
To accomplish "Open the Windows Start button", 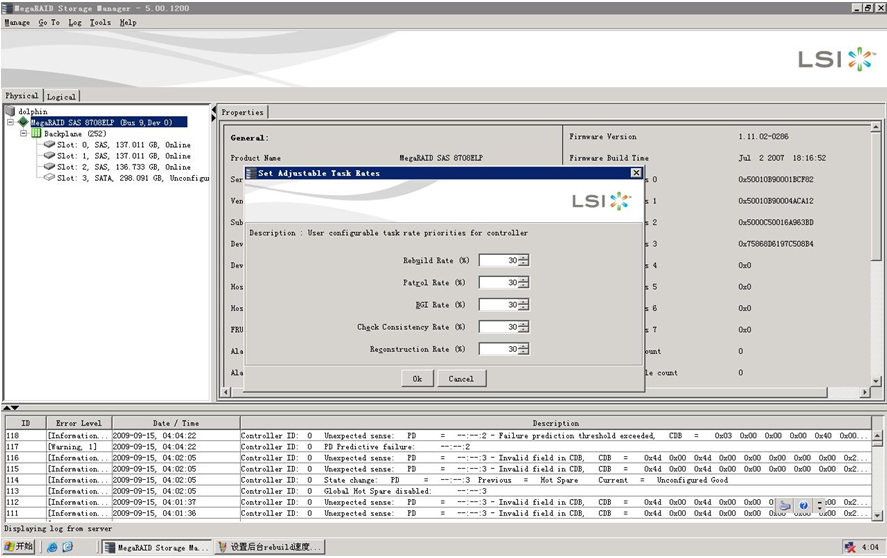I will (18, 547).
